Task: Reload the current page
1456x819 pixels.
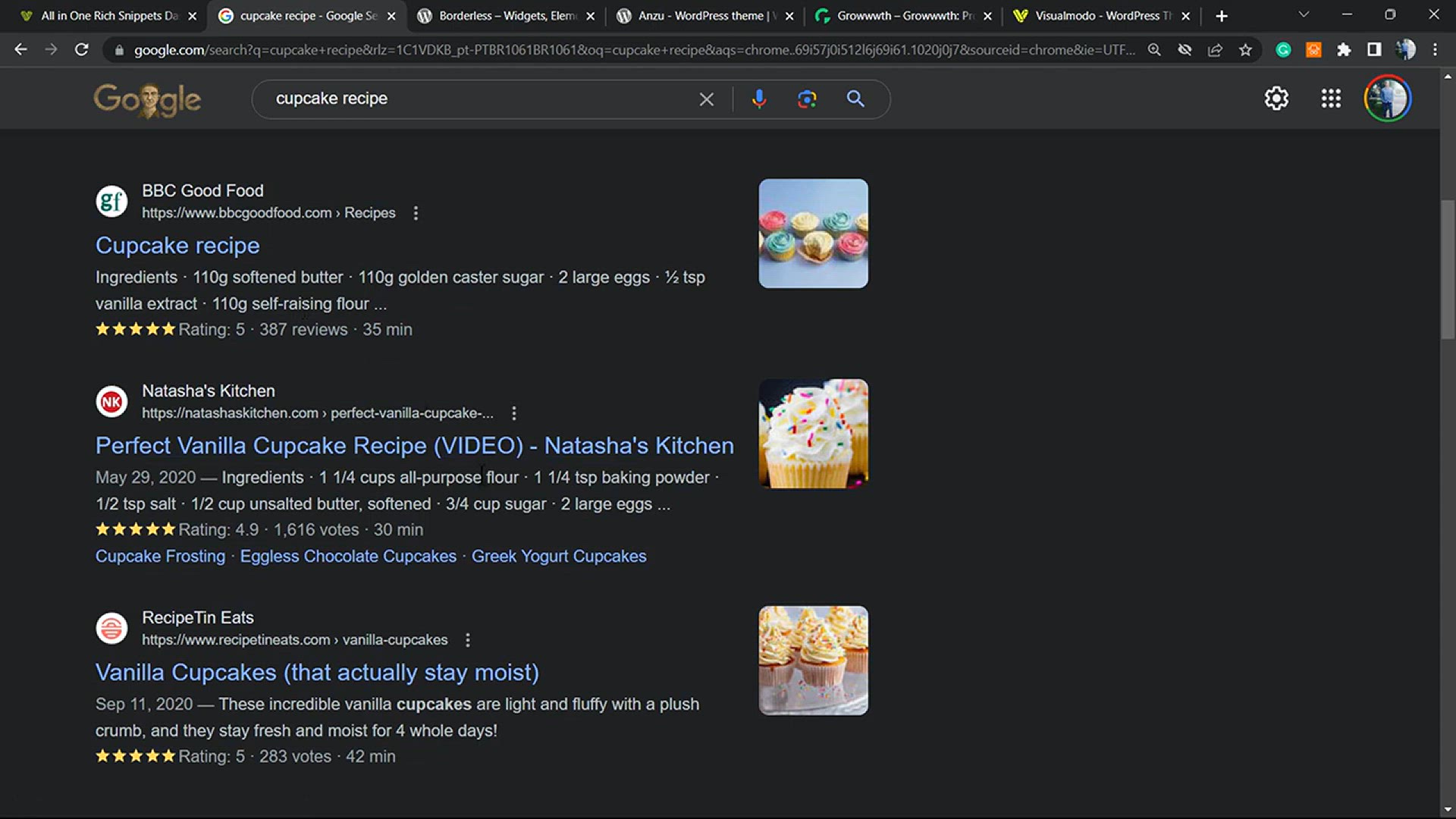Action: coord(81,49)
